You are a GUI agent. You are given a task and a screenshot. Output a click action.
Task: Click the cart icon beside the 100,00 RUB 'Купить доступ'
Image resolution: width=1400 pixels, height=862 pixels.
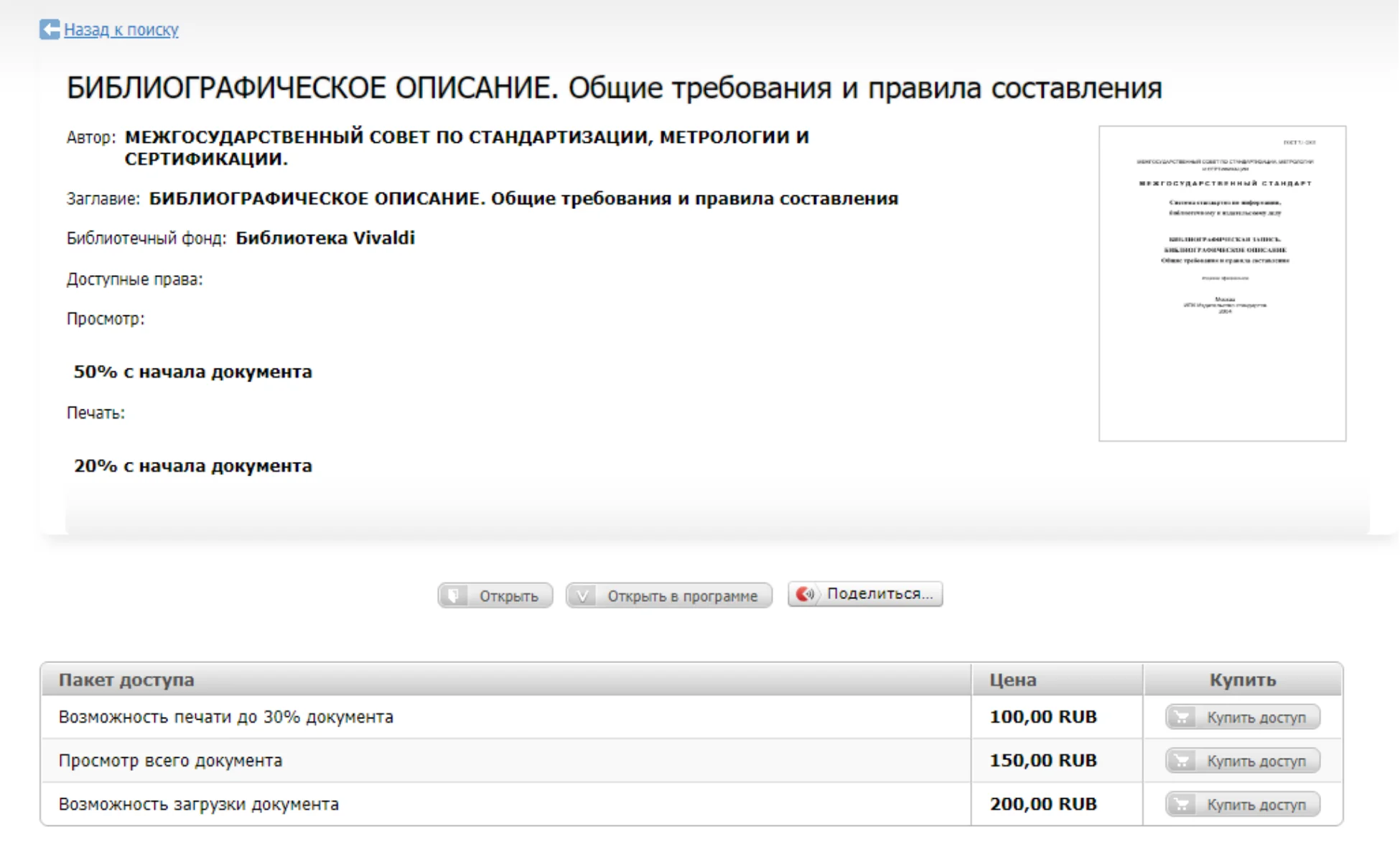click(1182, 717)
